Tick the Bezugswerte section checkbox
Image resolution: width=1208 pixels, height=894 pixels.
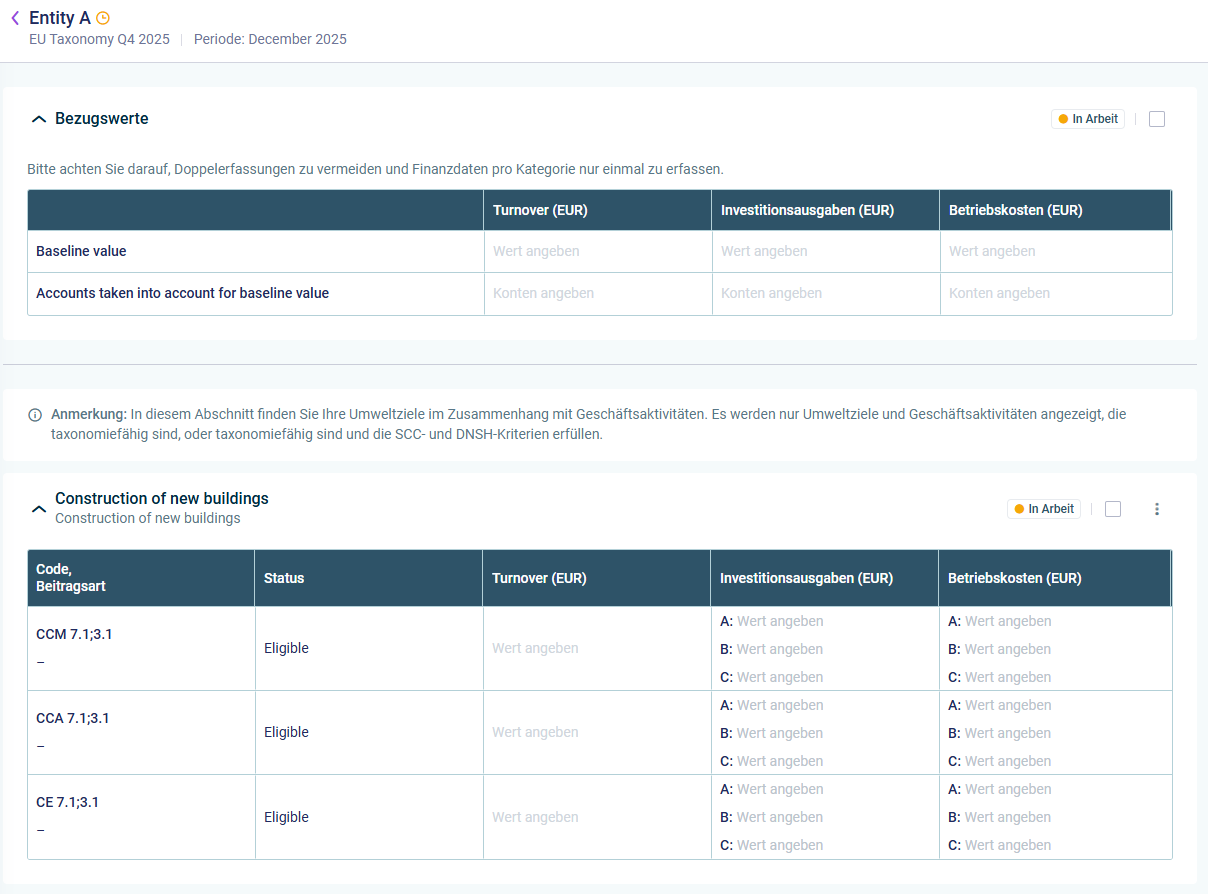pyautogui.click(x=1157, y=119)
